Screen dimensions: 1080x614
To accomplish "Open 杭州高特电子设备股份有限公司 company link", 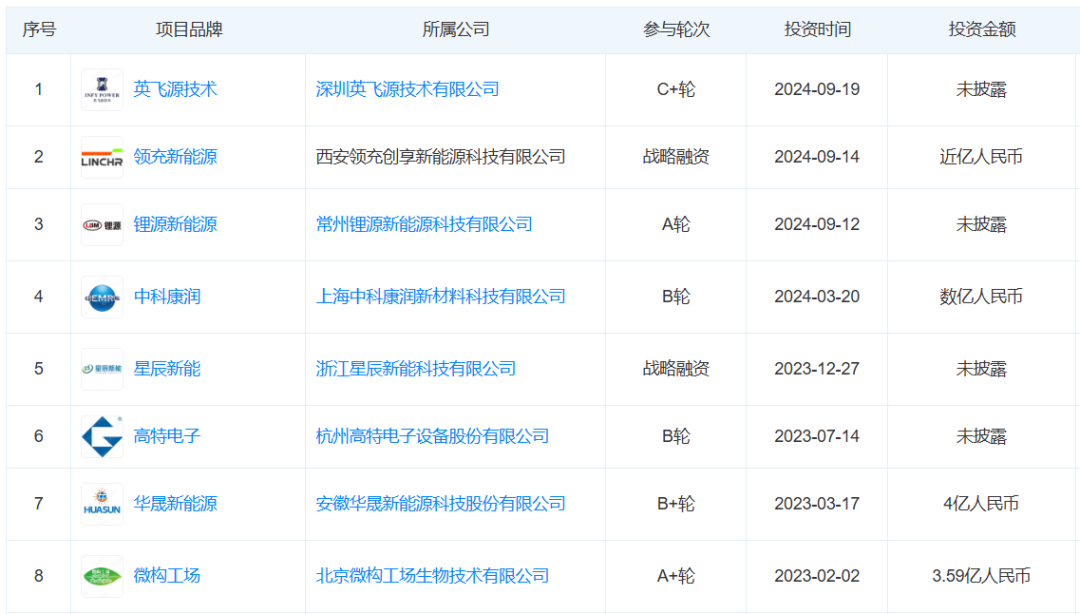I will tap(432, 436).
